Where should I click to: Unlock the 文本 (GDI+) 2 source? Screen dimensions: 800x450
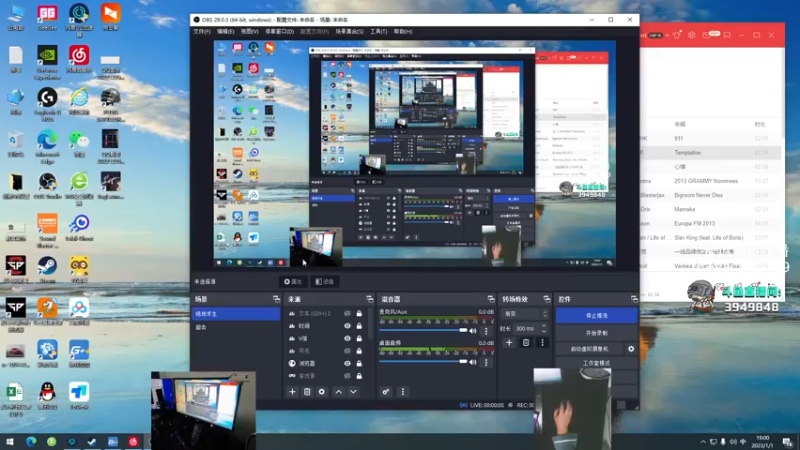click(x=359, y=313)
